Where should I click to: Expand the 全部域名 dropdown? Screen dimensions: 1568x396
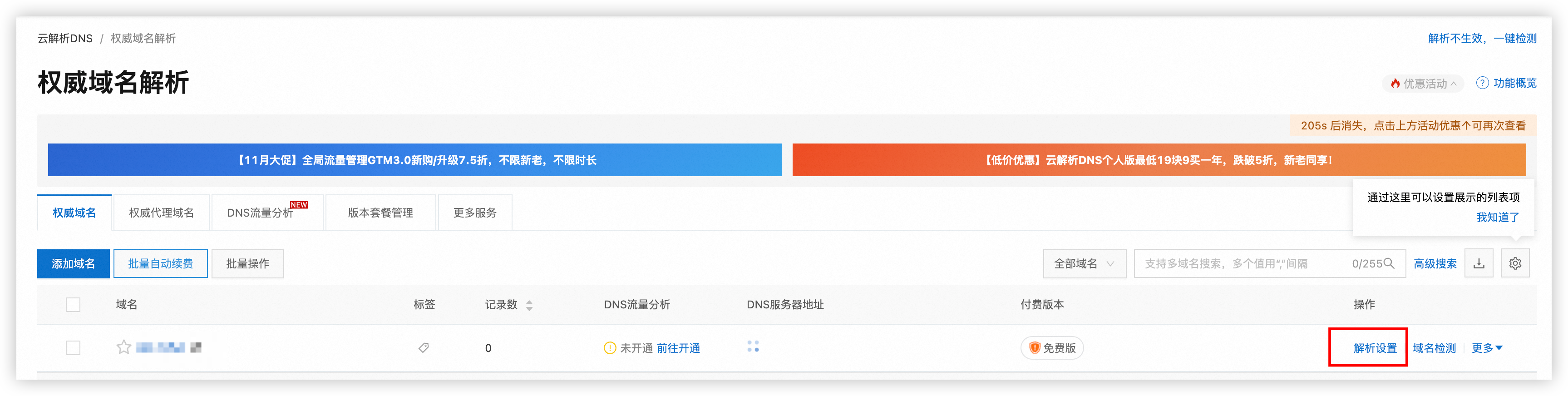[x=1084, y=264]
